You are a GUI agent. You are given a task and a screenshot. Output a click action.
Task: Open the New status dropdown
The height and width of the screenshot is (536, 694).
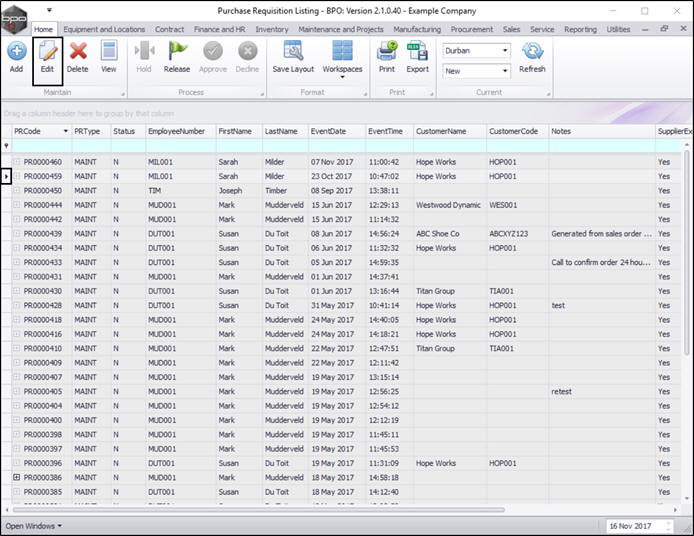tap(504, 71)
